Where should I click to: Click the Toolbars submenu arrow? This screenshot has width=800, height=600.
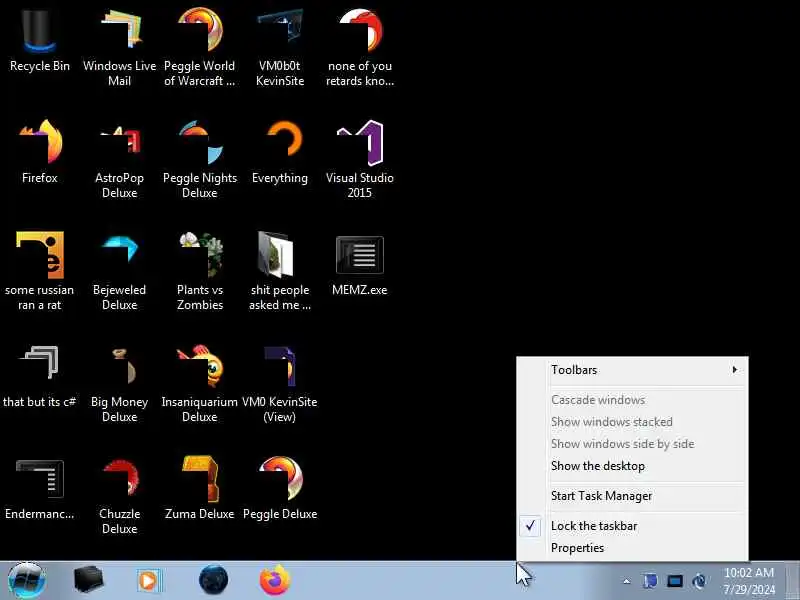[734, 369]
